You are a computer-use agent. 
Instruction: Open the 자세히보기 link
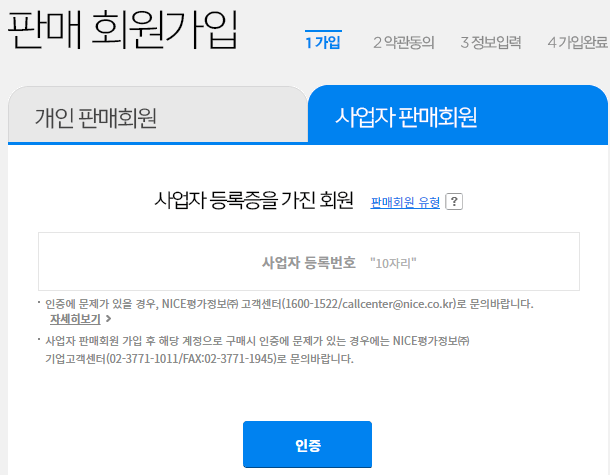tap(75, 319)
